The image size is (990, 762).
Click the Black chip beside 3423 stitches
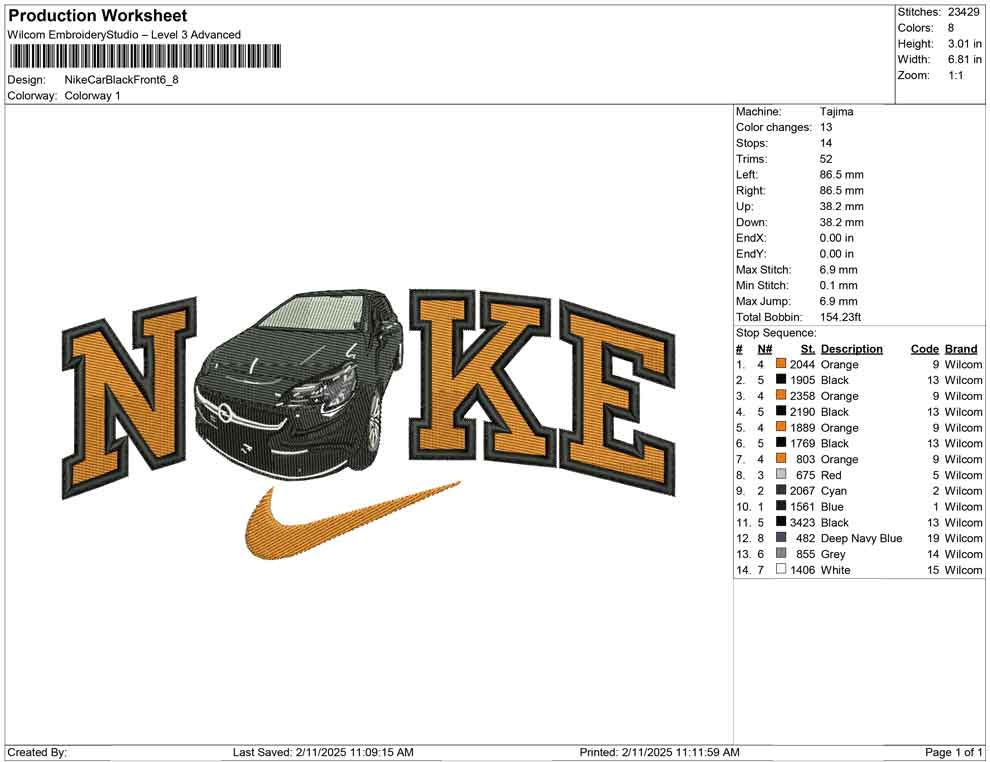click(781, 523)
